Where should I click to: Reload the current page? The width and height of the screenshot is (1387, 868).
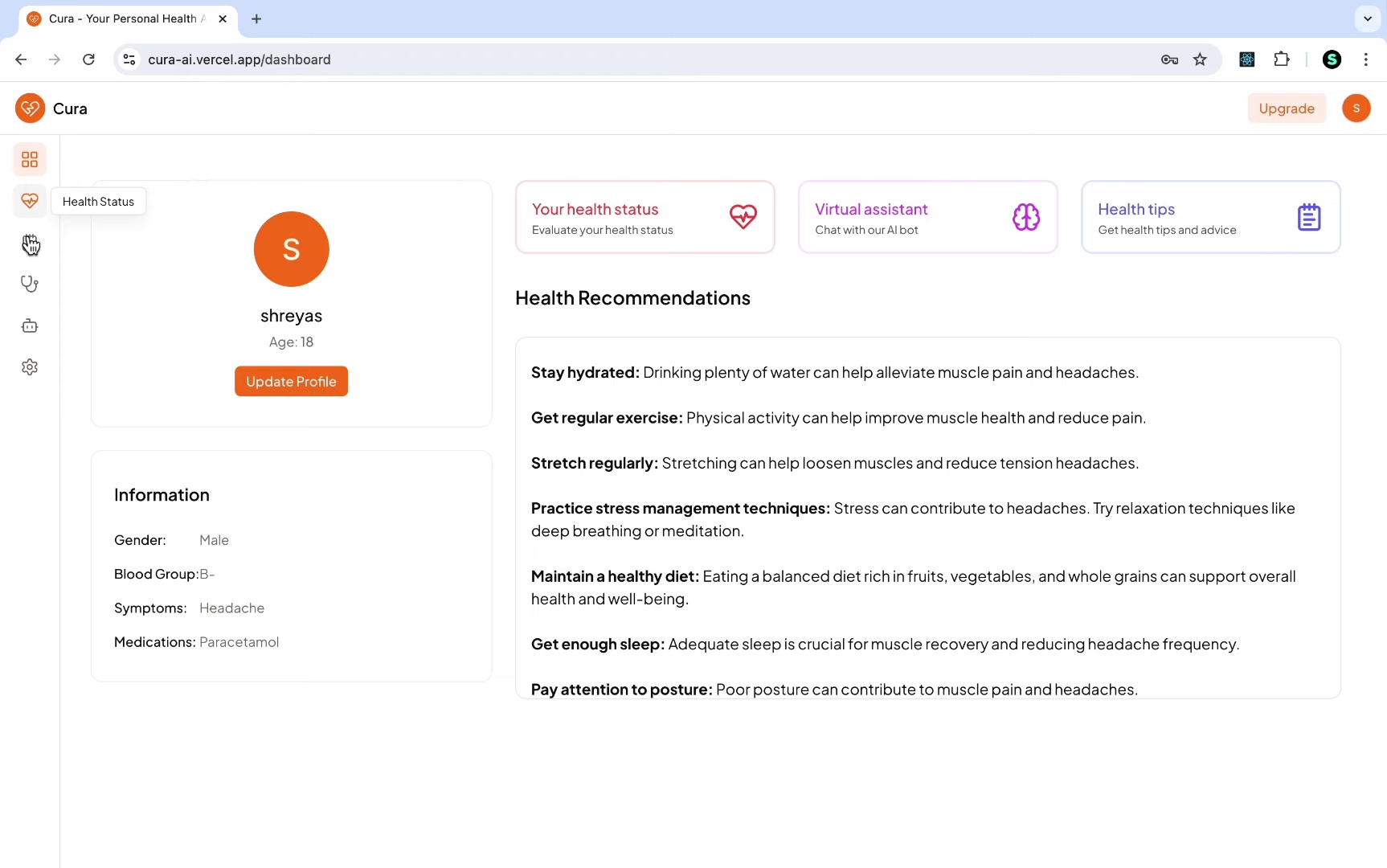88,59
